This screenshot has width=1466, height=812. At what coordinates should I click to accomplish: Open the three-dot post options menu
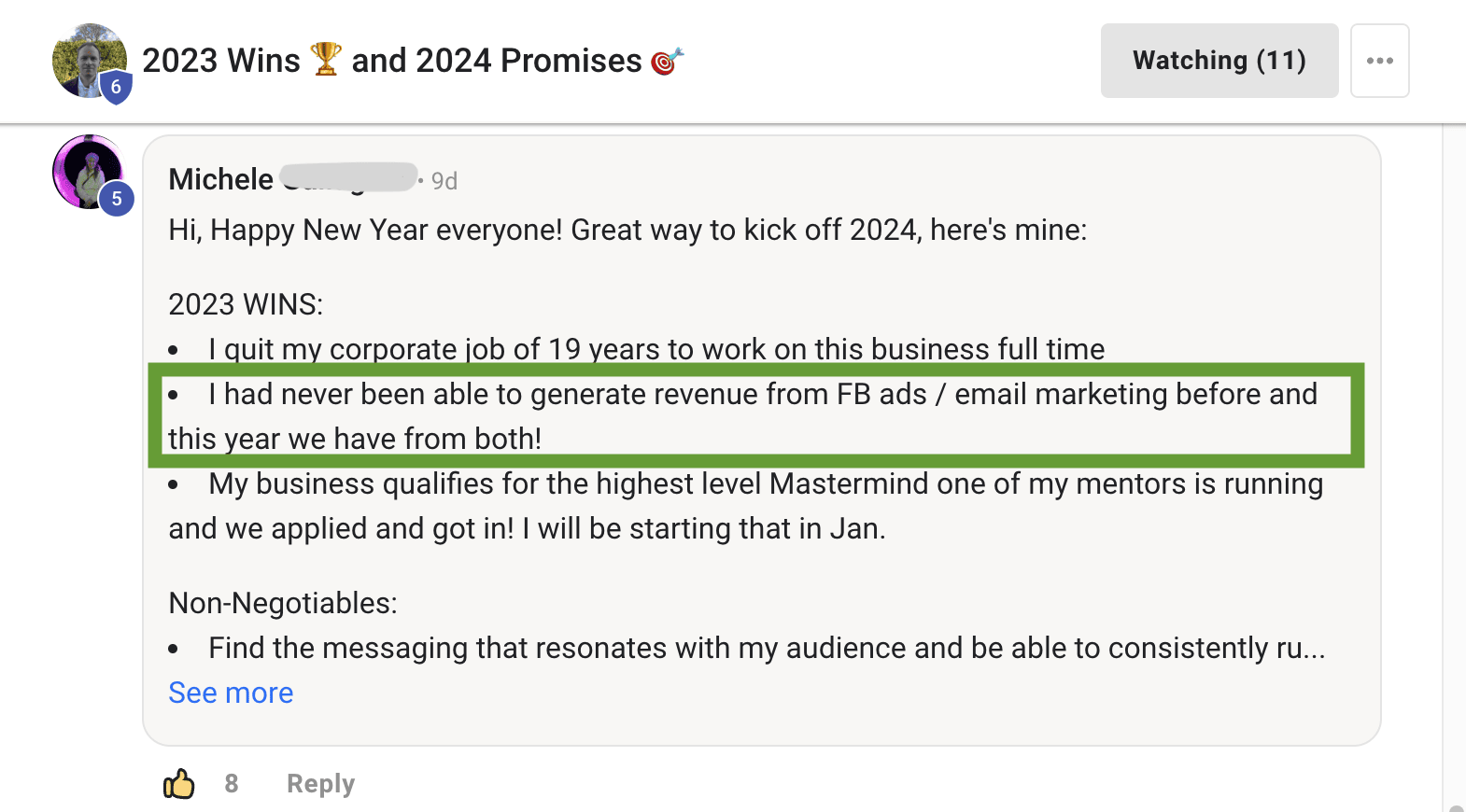pyautogui.click(x=1379, y=61)
